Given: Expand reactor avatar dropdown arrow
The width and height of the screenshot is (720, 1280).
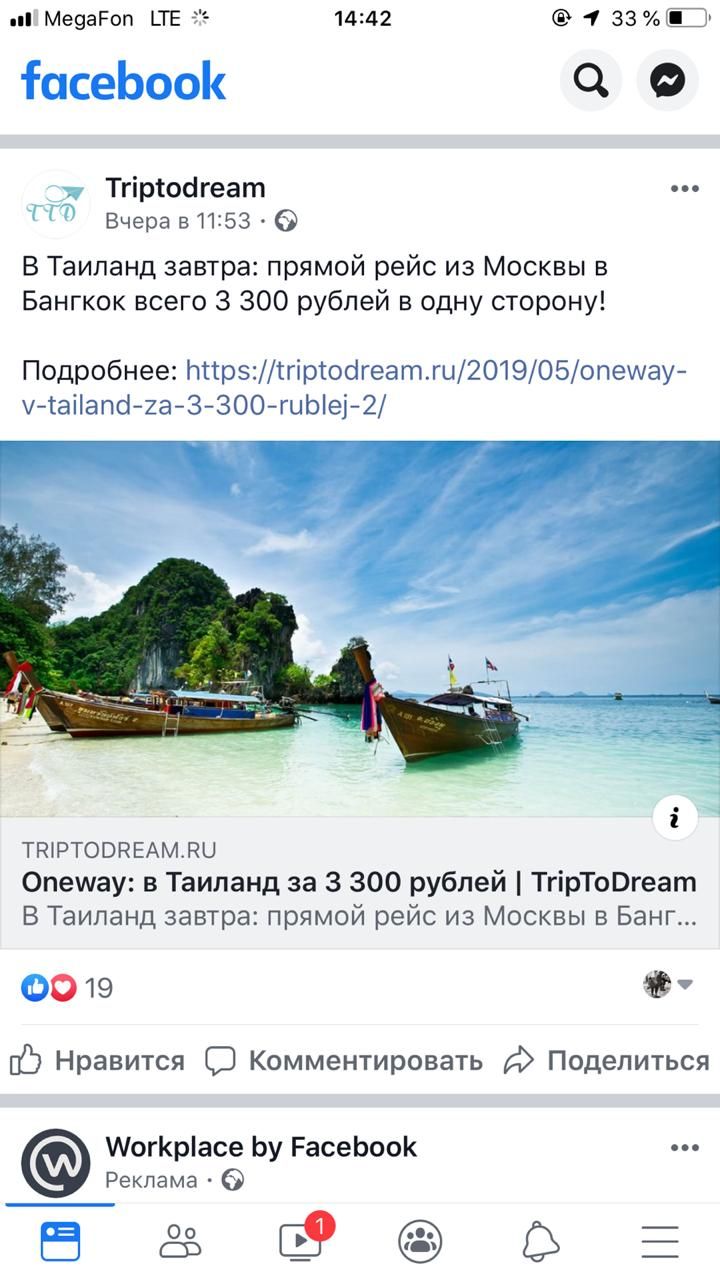Looking at the screenshot, I should 685,985.
